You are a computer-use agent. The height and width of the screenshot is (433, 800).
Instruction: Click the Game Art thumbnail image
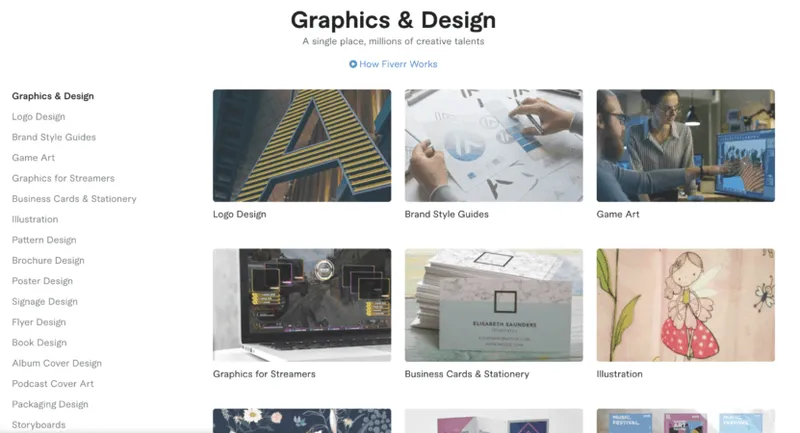686,146
